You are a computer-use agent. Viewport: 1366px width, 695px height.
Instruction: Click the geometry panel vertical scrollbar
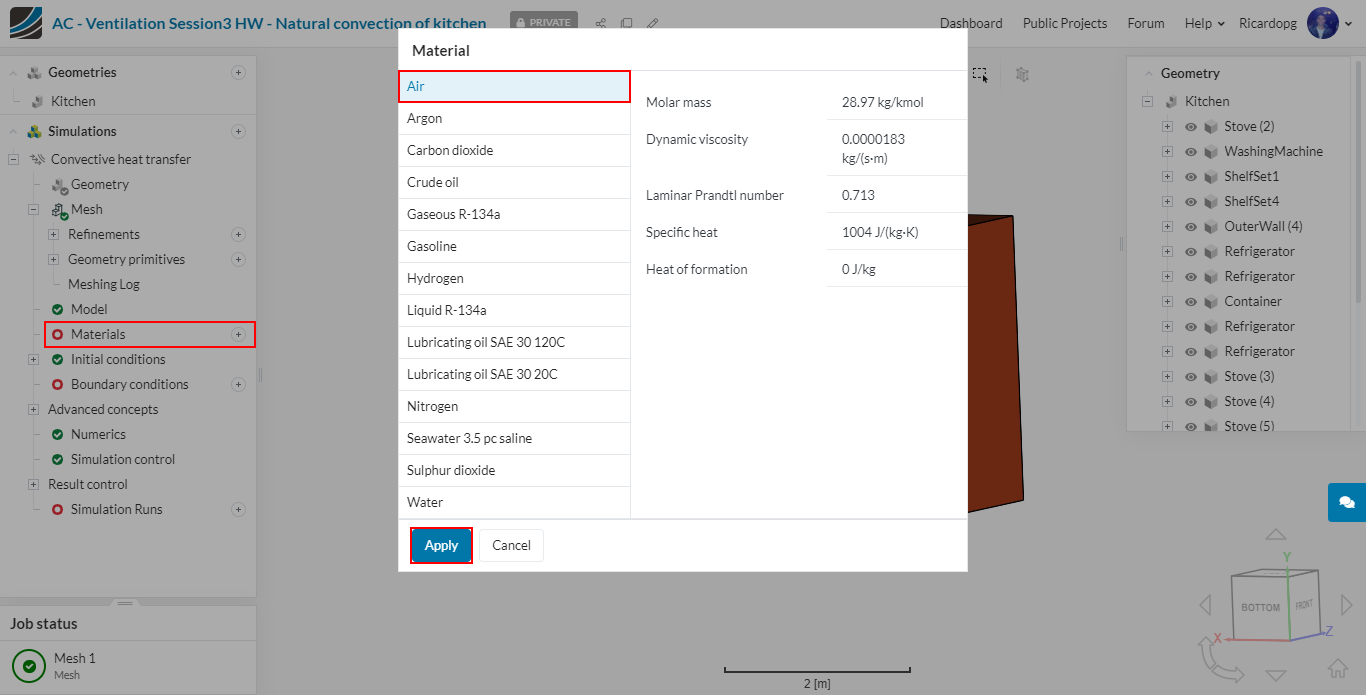[1359, 180]
